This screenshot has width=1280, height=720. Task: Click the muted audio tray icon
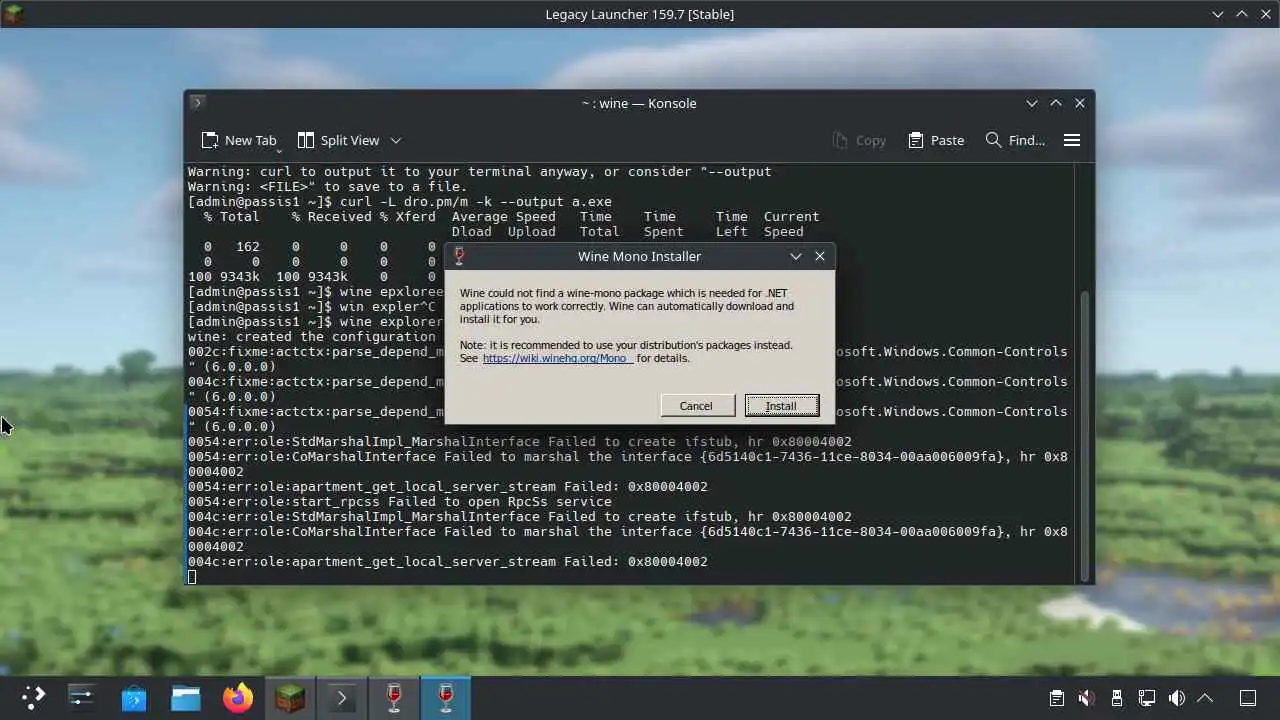coord(1087,698)
